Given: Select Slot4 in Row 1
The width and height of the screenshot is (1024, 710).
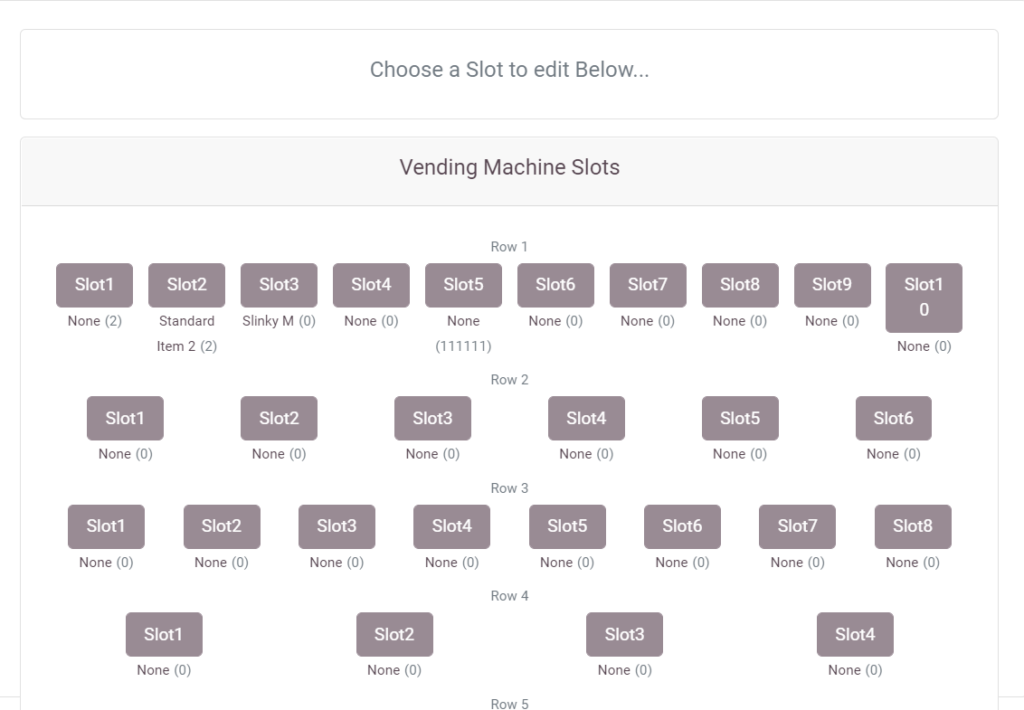Looking at the screenshot, I should (370, 284).
